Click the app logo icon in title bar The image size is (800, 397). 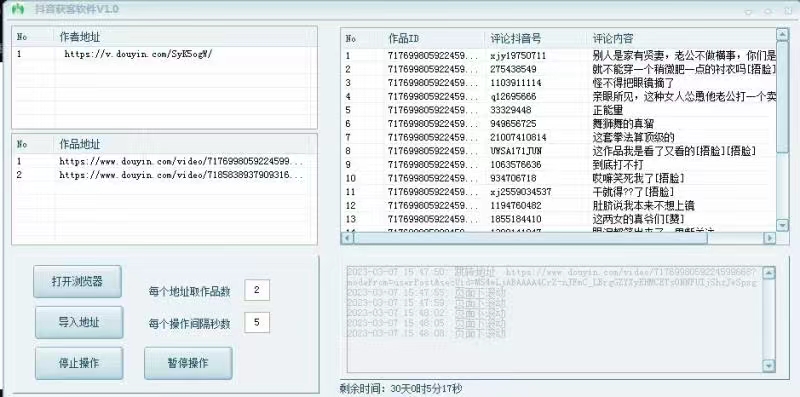[18, 9]
